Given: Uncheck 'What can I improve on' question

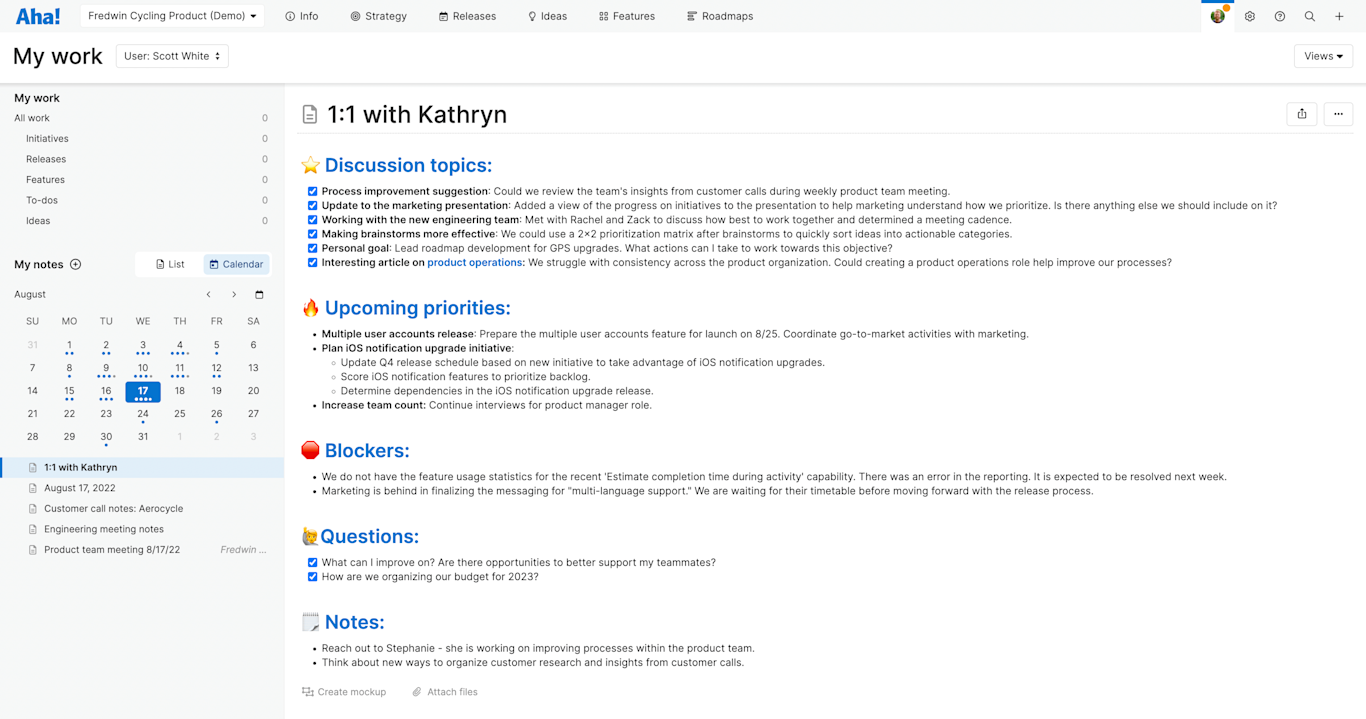Looking at the screenshot, I should [x=313, y=563].
